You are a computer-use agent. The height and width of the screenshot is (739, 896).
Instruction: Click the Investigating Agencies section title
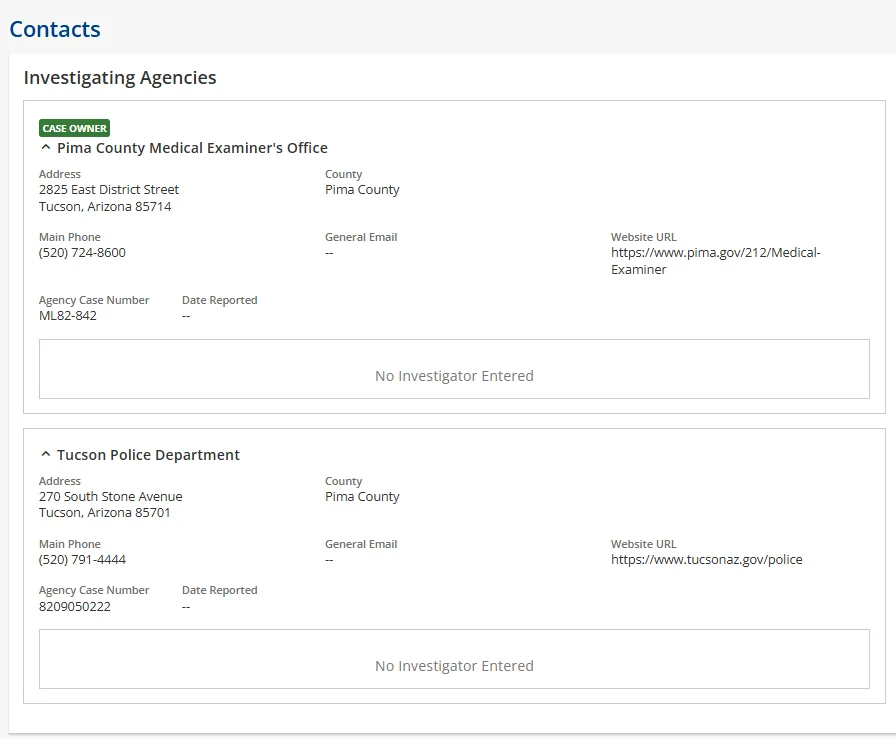pos(120,78)
